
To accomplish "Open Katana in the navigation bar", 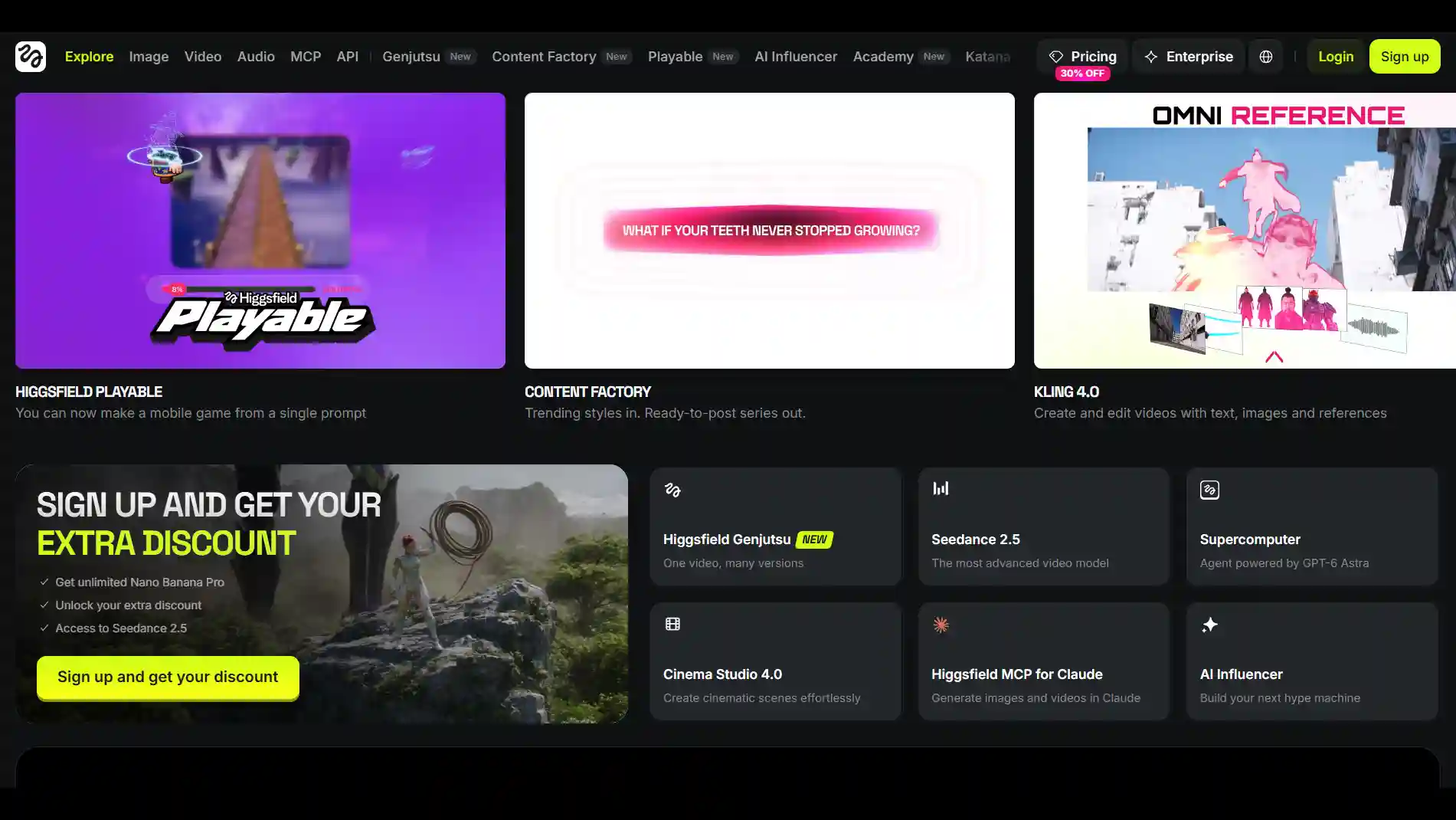I will (988, 57).
